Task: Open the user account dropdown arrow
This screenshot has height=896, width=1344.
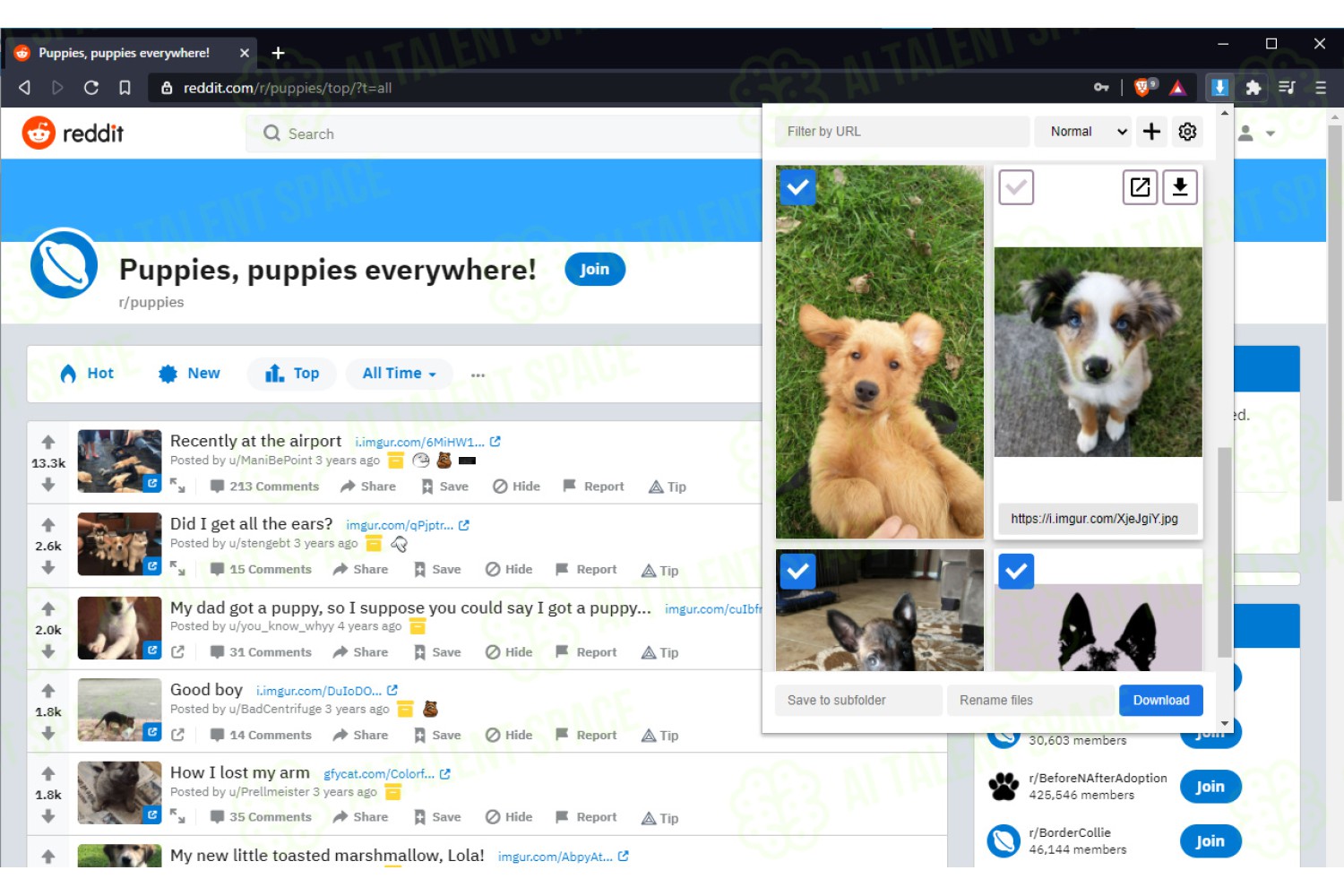Action: point(1270,134)
